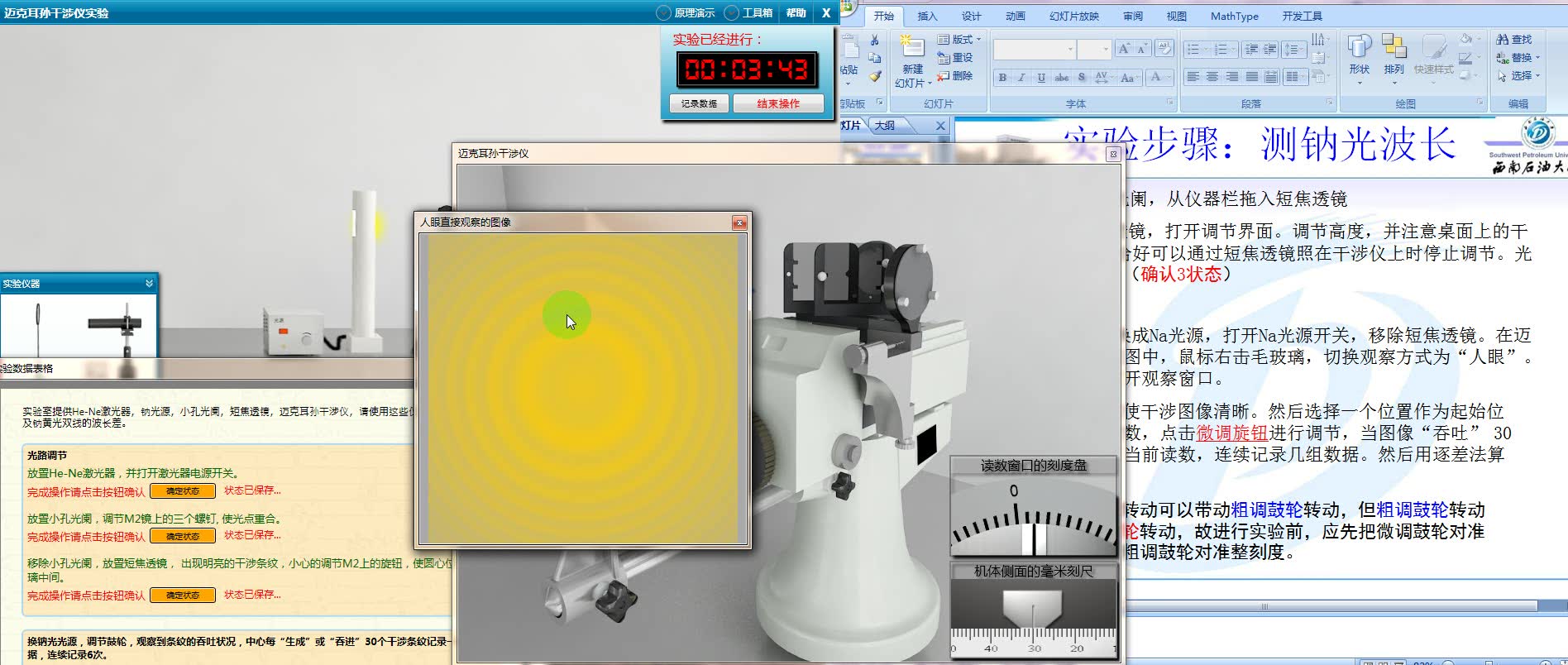The height and width of the screenshot is (665, 1568).
Task: Click the Increase Font Size icon
Action: point(1124,49)
